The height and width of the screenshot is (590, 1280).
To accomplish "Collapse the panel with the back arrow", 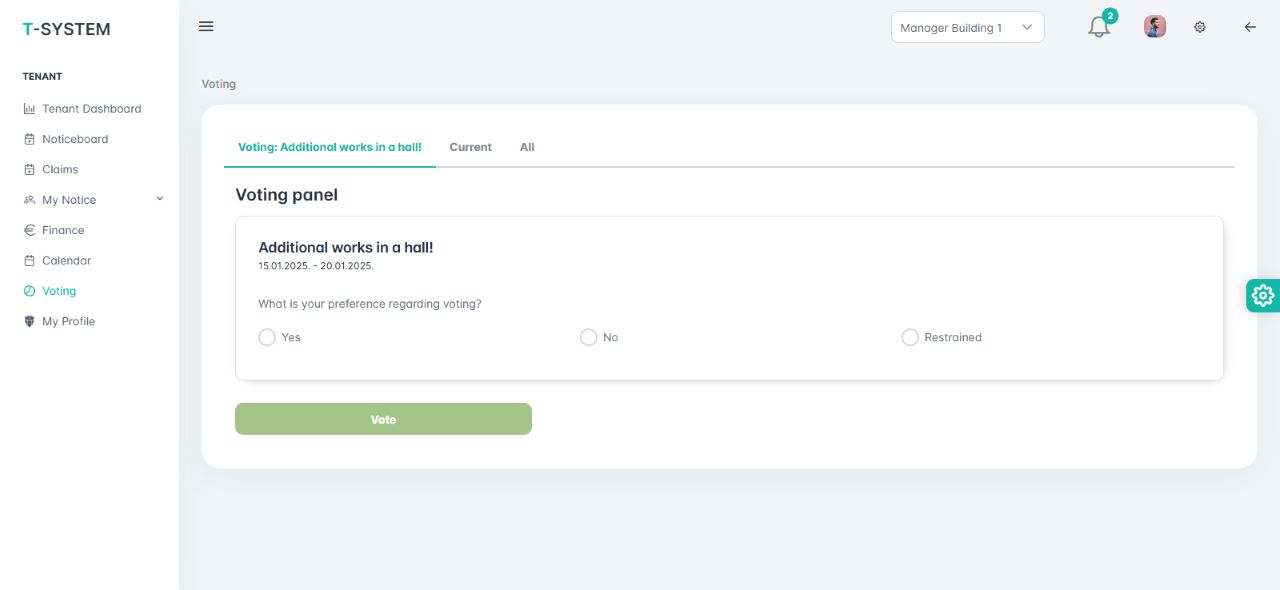I will pos(1249,27).
